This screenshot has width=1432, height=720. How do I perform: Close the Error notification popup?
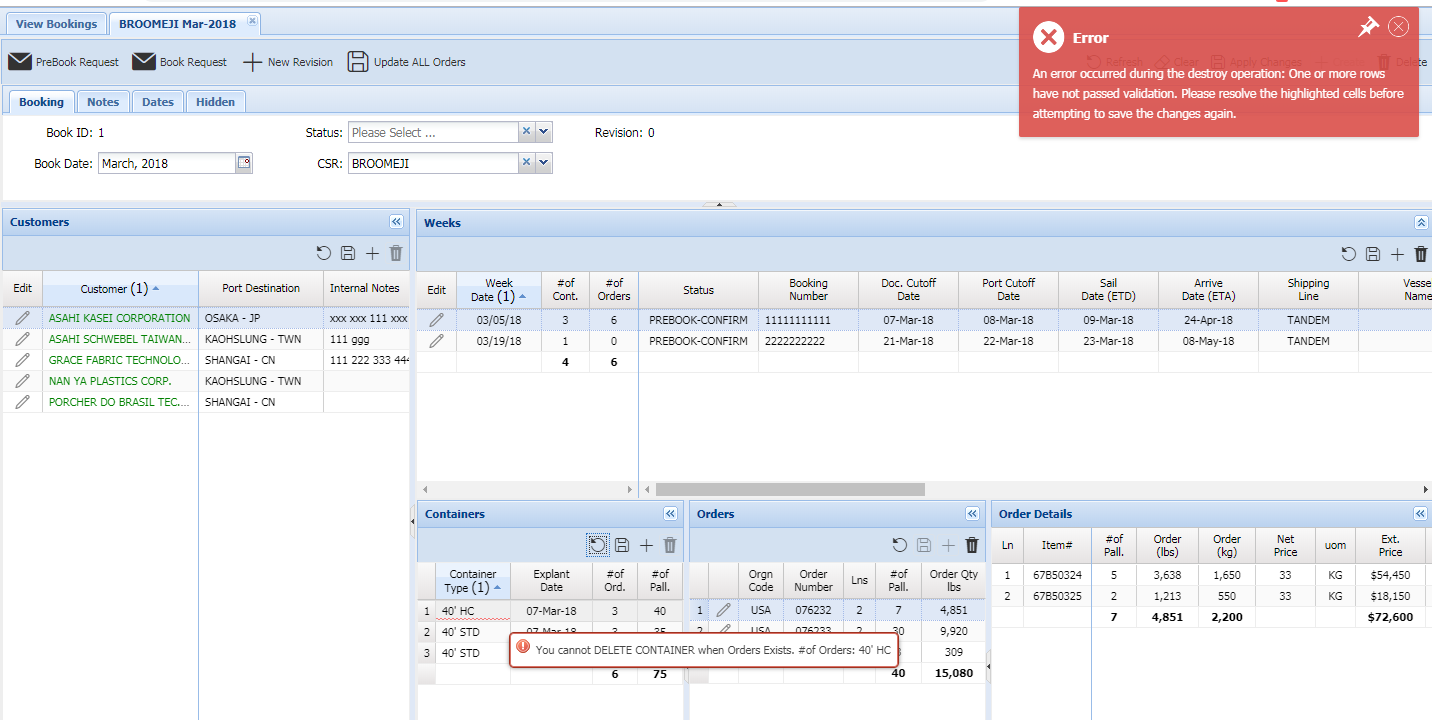(x=1398, y=27)
